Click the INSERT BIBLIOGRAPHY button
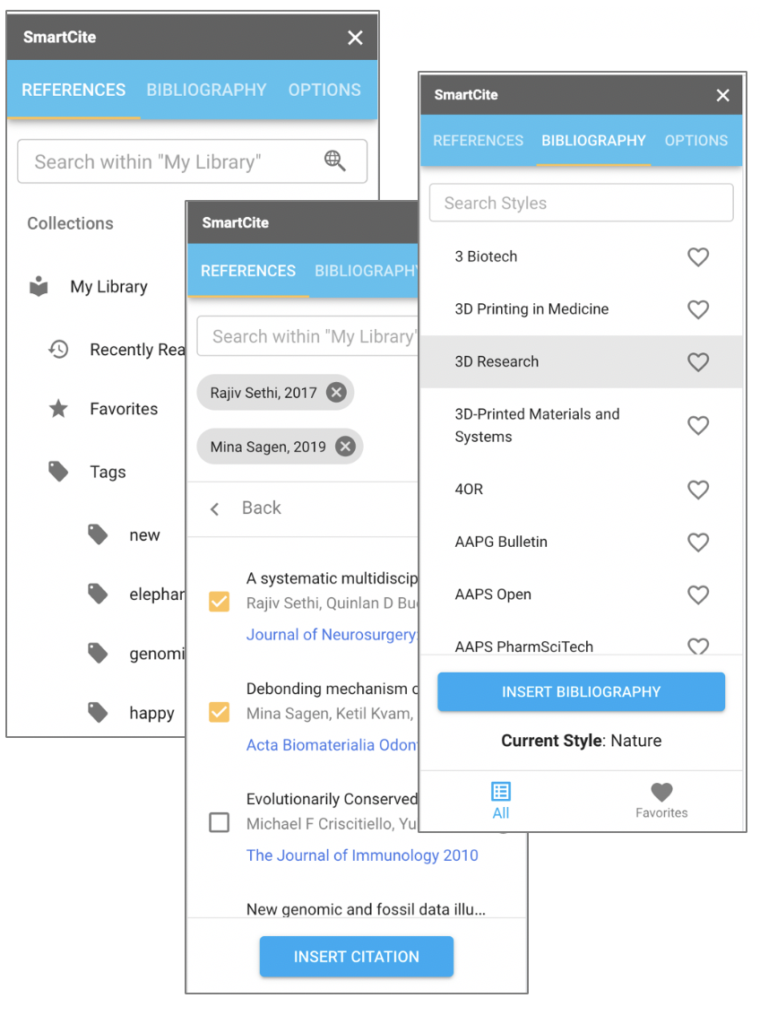760x1024 pixels. click(x=581, y=692)
